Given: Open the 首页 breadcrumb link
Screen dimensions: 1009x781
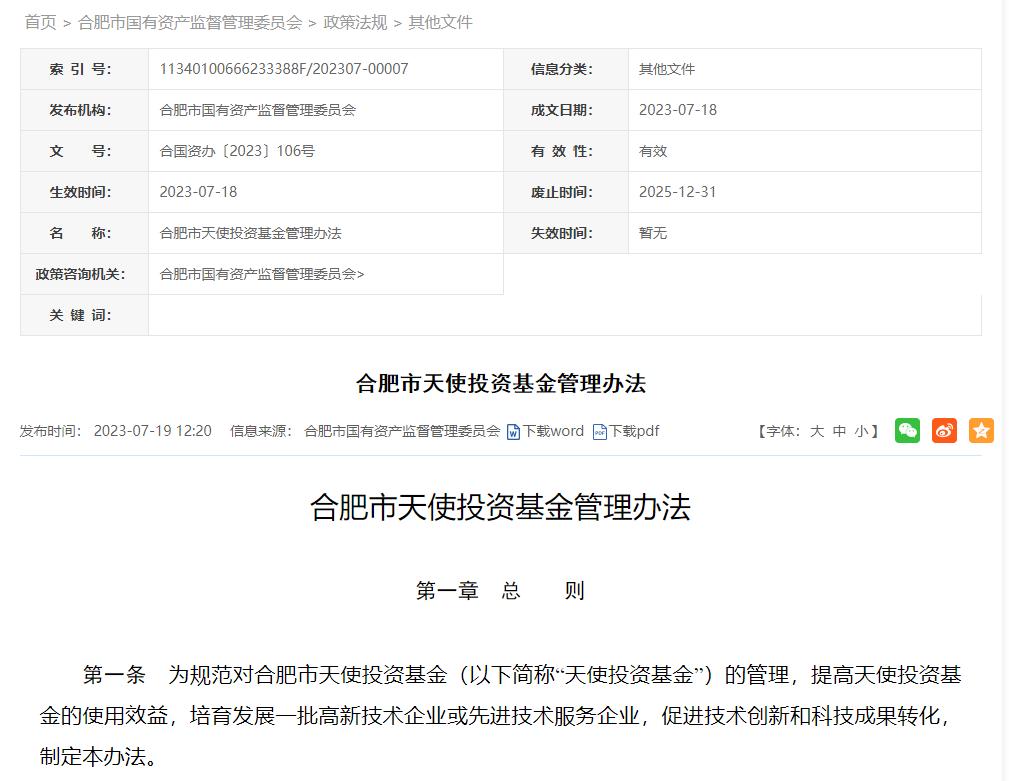Looking at the screenshot, I should click(41, 23).
